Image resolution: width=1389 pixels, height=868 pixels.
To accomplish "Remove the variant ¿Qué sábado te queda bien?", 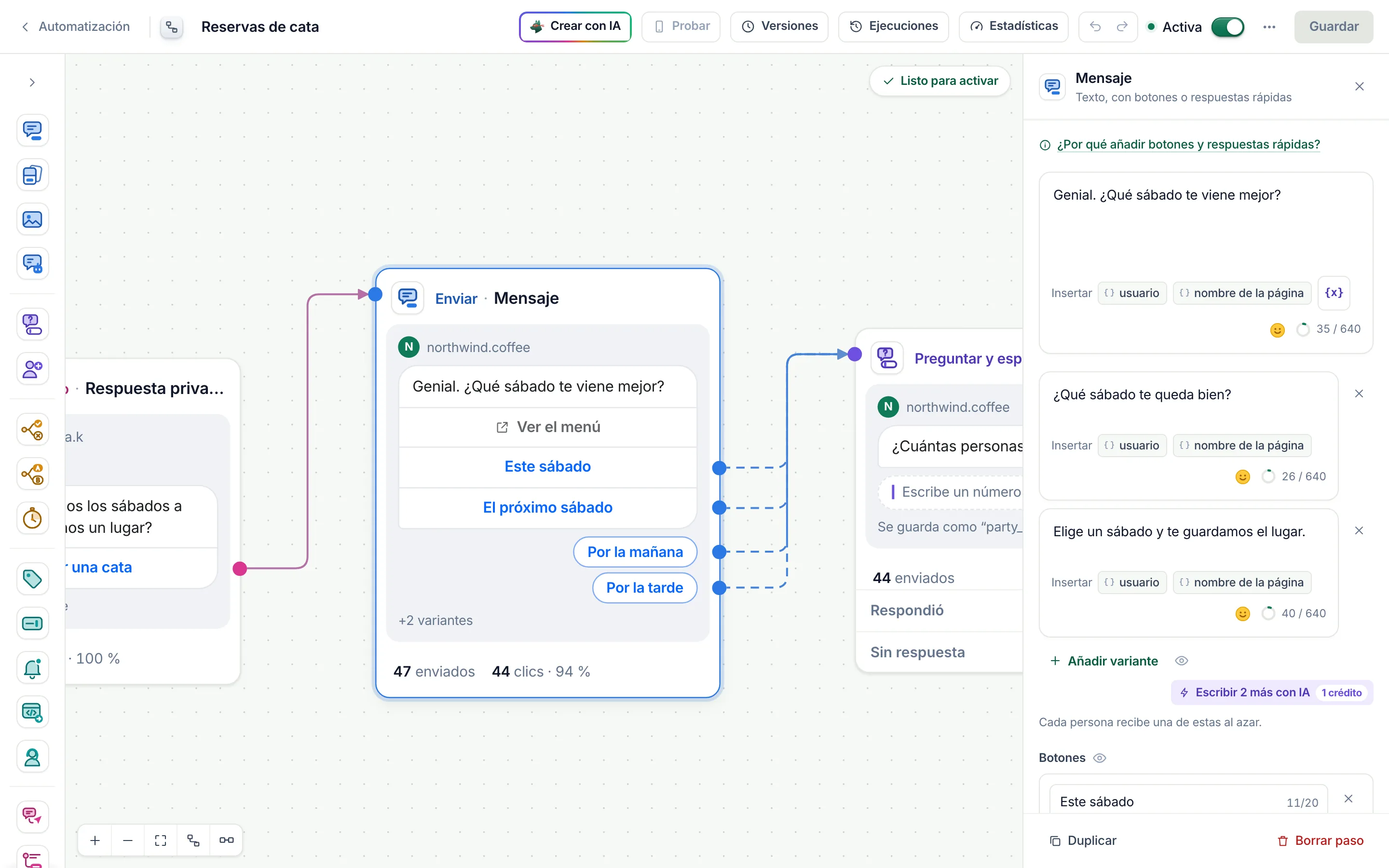I will pyautogui.click(x=1359, y=394).
